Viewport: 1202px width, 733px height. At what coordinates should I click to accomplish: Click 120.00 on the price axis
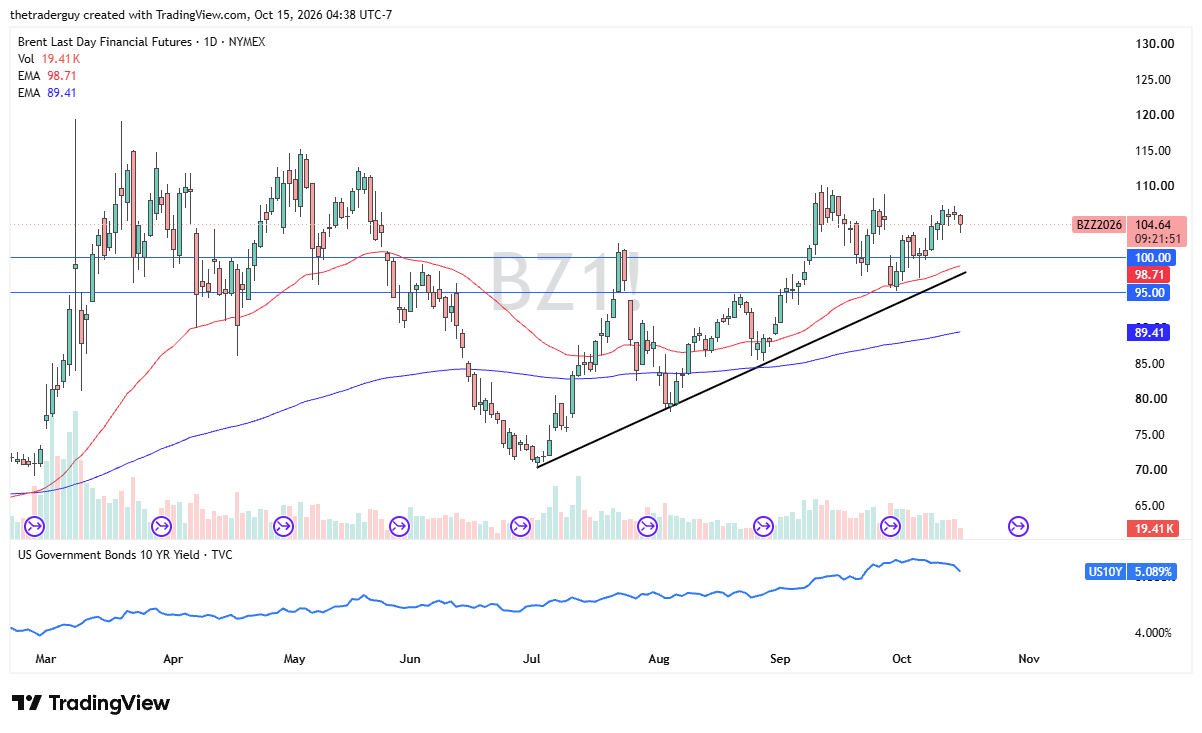(1153, 115)
